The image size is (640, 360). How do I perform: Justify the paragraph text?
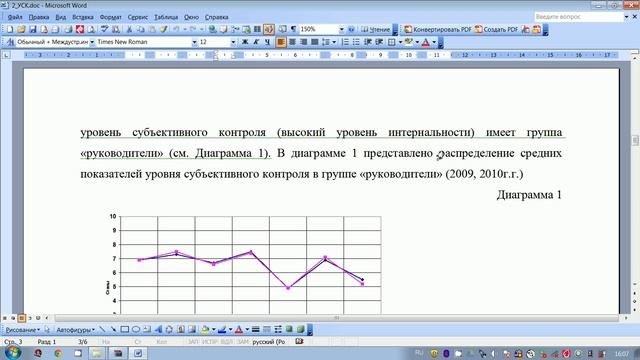315,42
